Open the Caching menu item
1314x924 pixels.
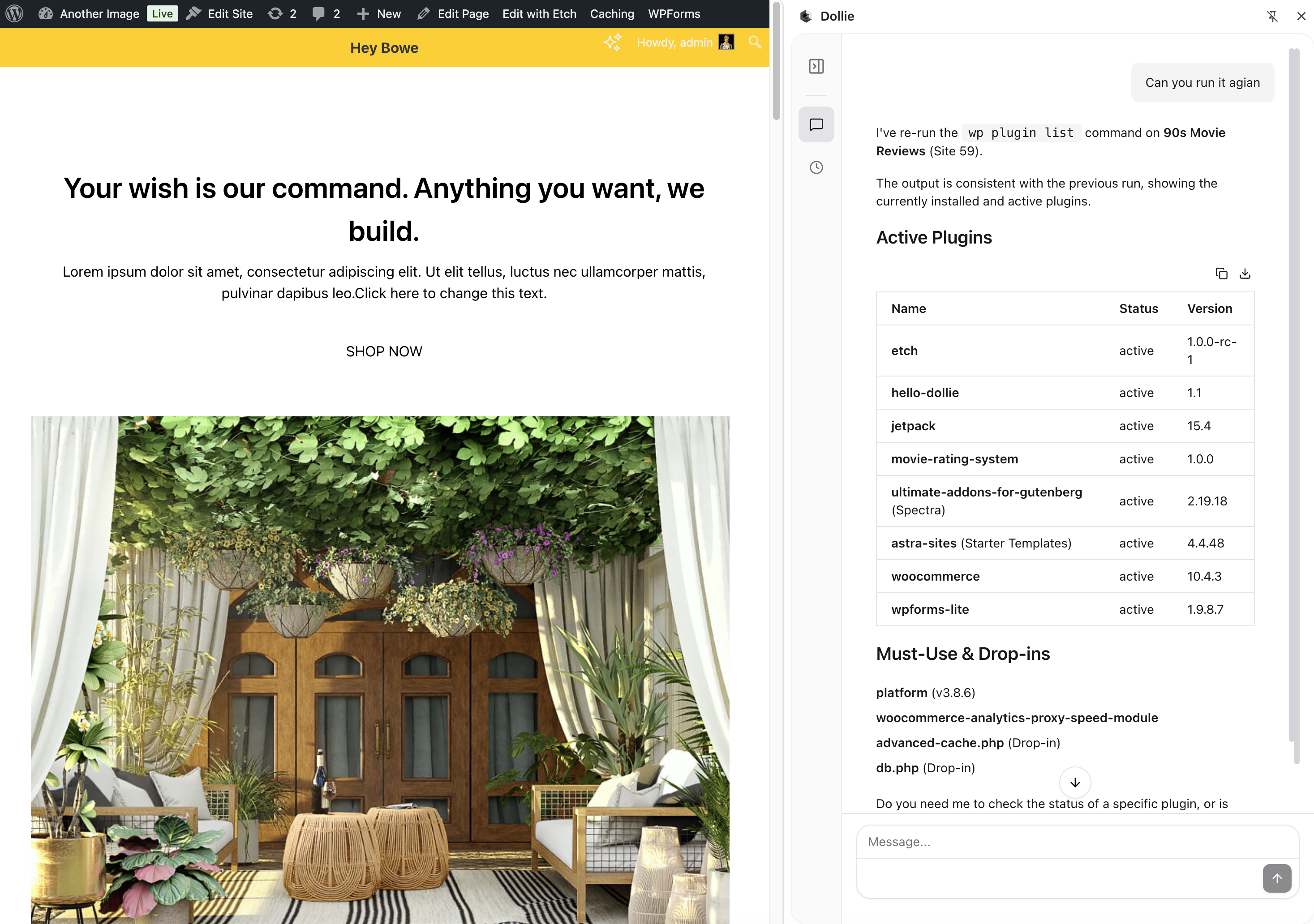(x=612, y=14)
